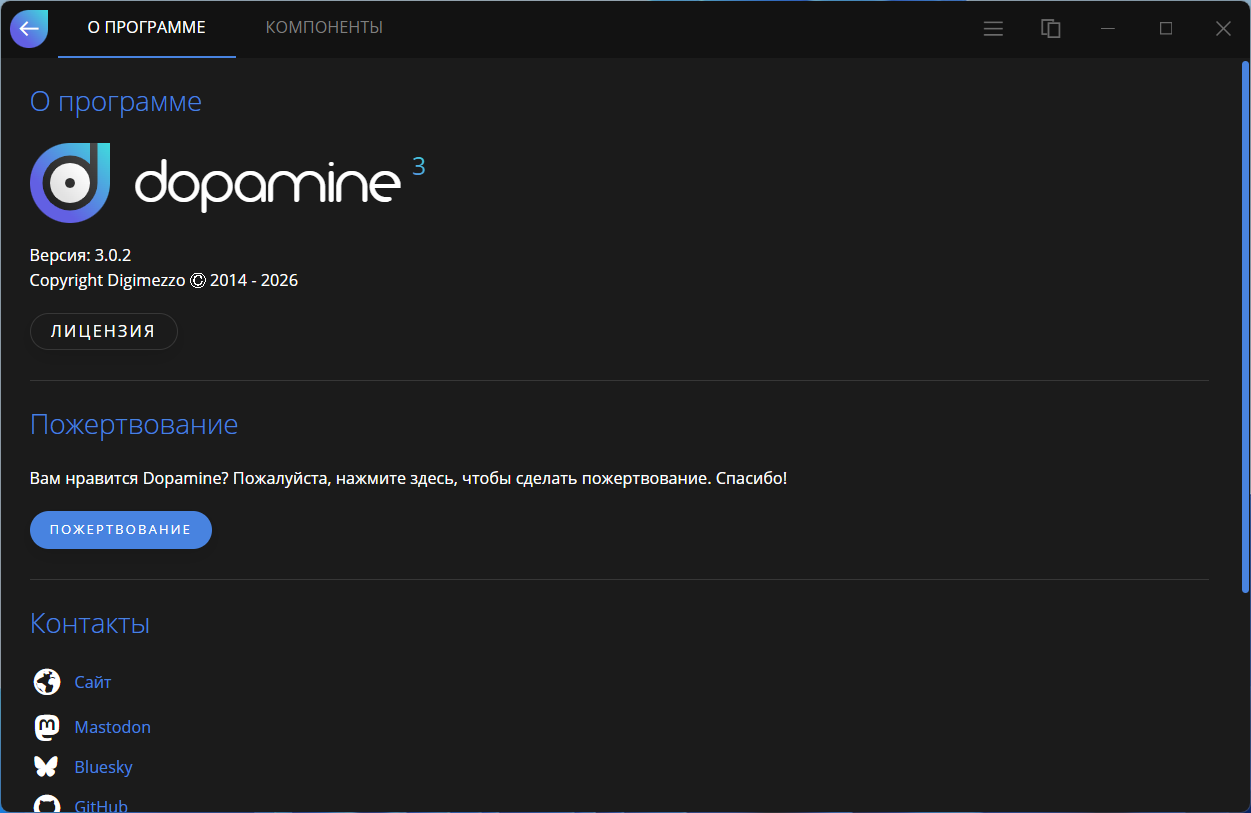This screenshot has height=813, width=1251.
Task: Click the Пожертвование section heading
Action: point(134,424)
